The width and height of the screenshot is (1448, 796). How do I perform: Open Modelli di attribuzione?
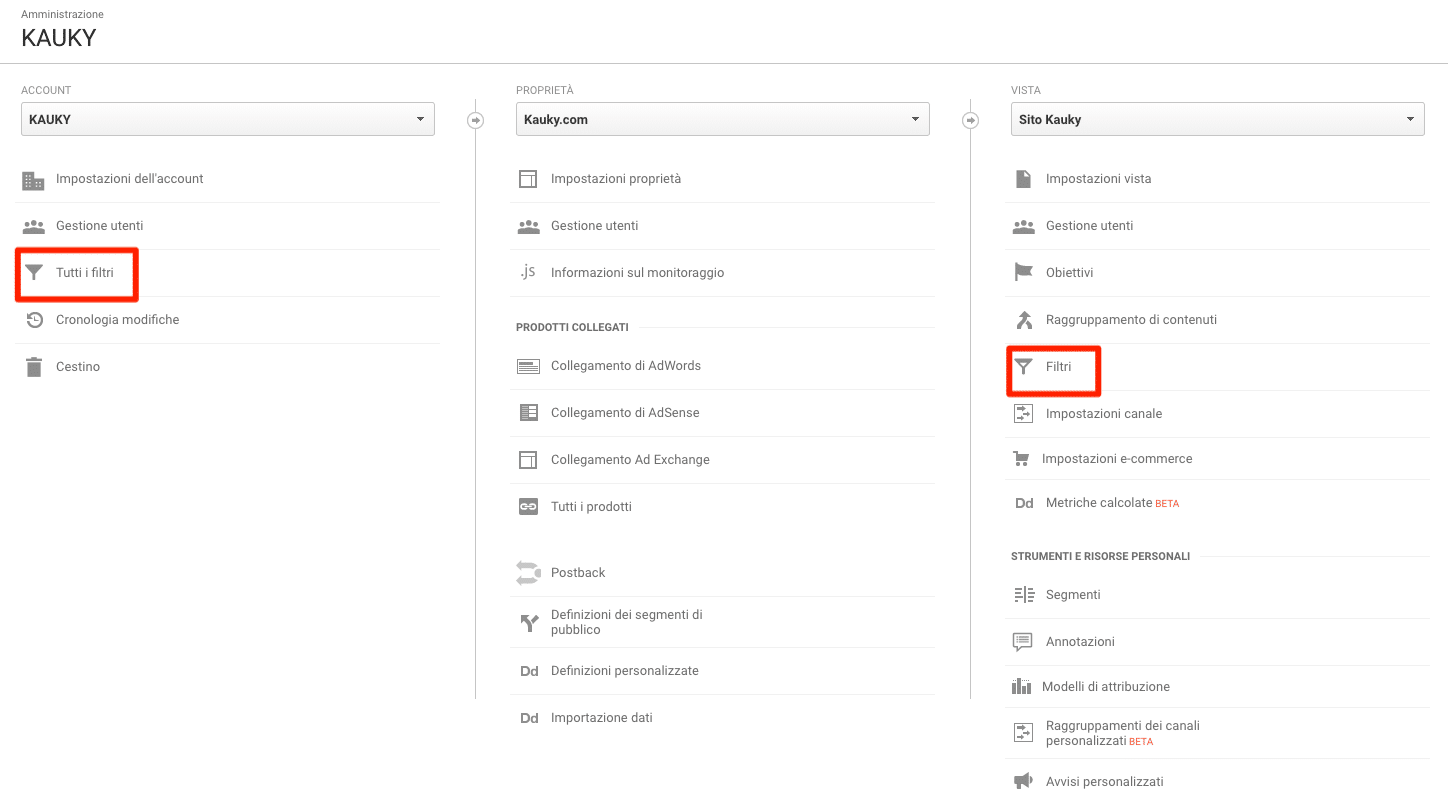(x=1106, y=687)
